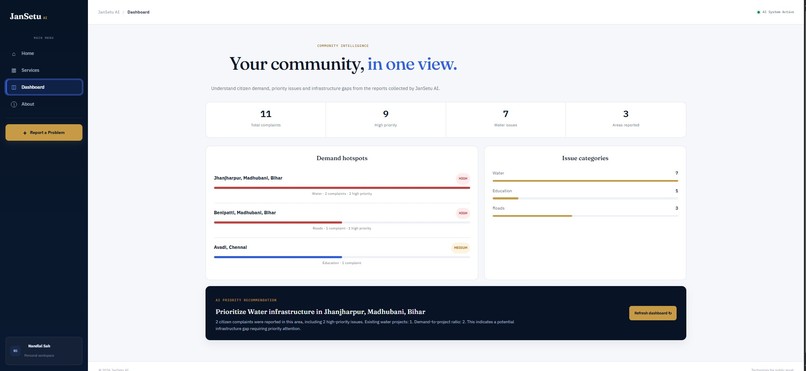Click the 'Demand hotspots' heading
Screen dimensions: 806x371
342,158
